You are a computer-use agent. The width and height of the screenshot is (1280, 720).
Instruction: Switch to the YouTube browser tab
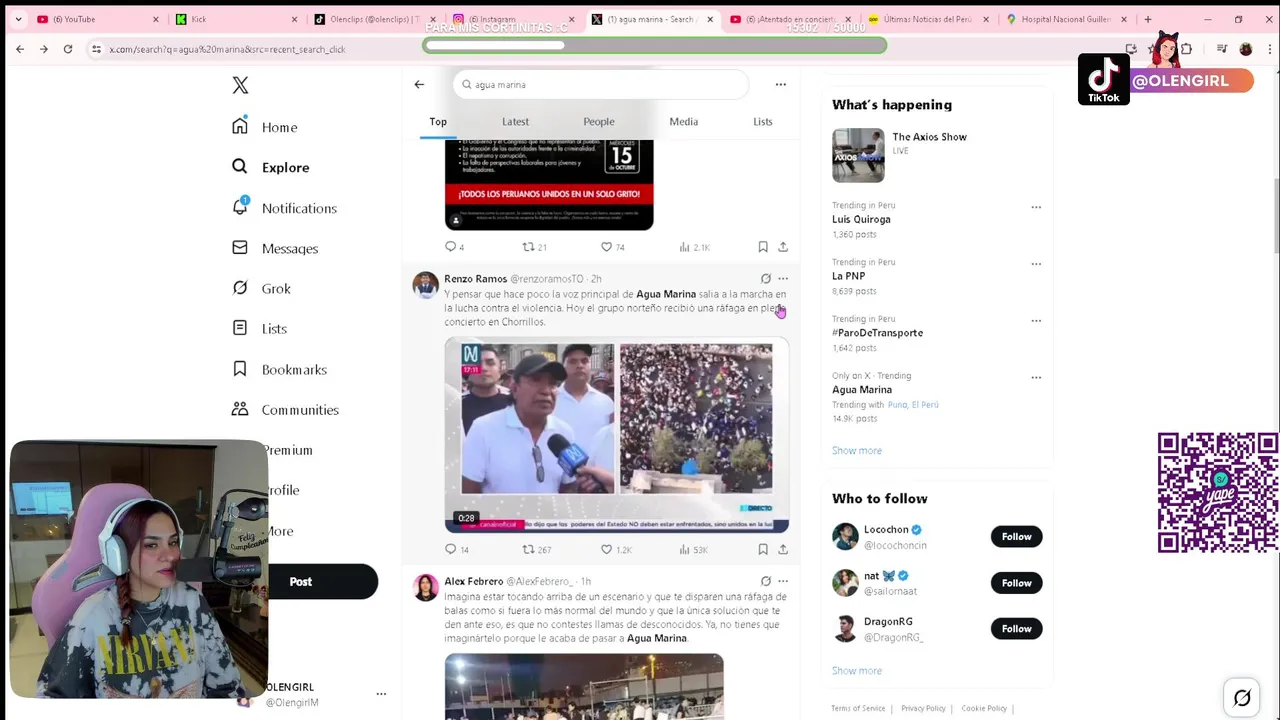coord(96,19)
